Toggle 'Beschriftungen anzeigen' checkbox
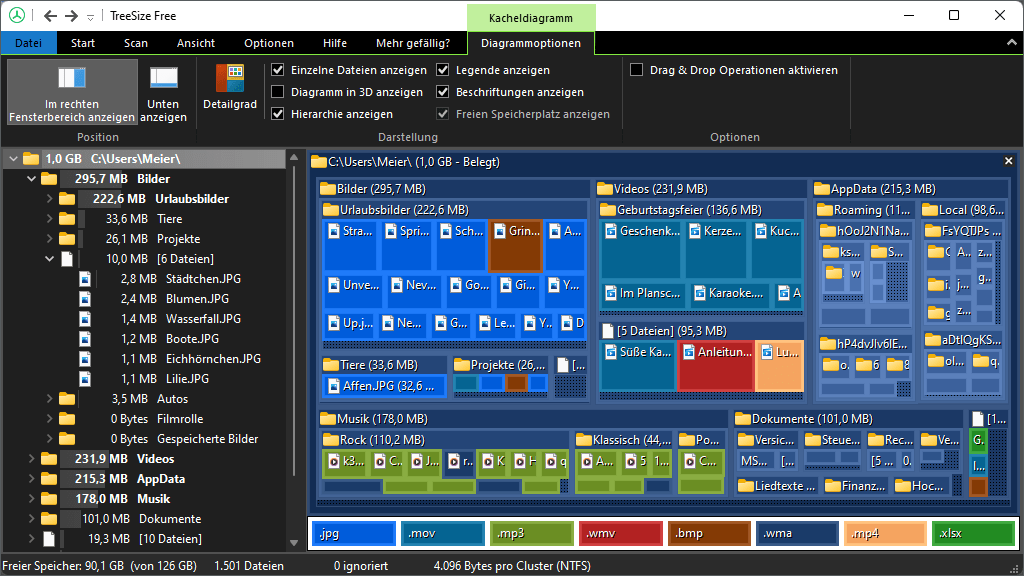This screenshot has height=576, width=1024. (443, 92)
